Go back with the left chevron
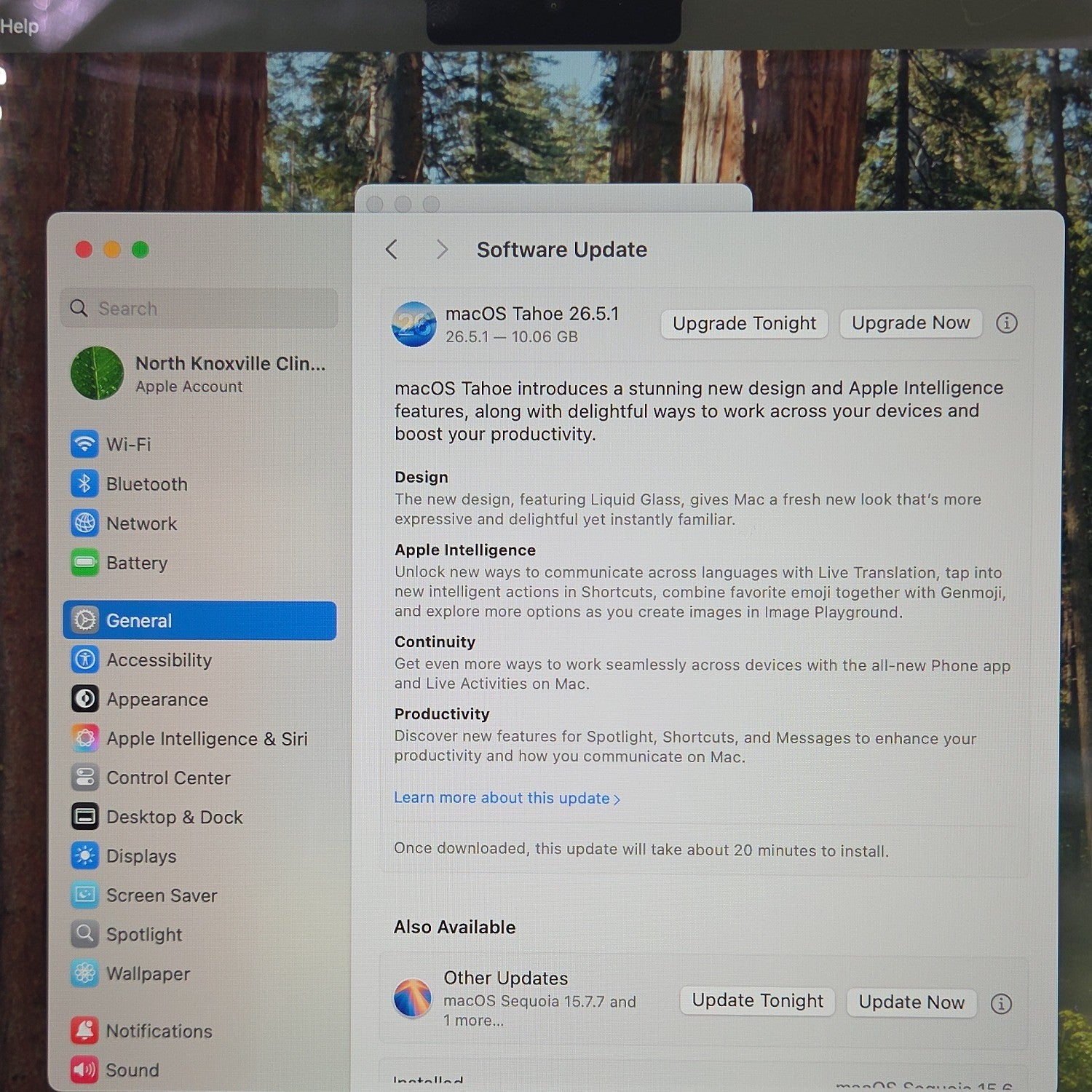 click(x=392, y=250)
